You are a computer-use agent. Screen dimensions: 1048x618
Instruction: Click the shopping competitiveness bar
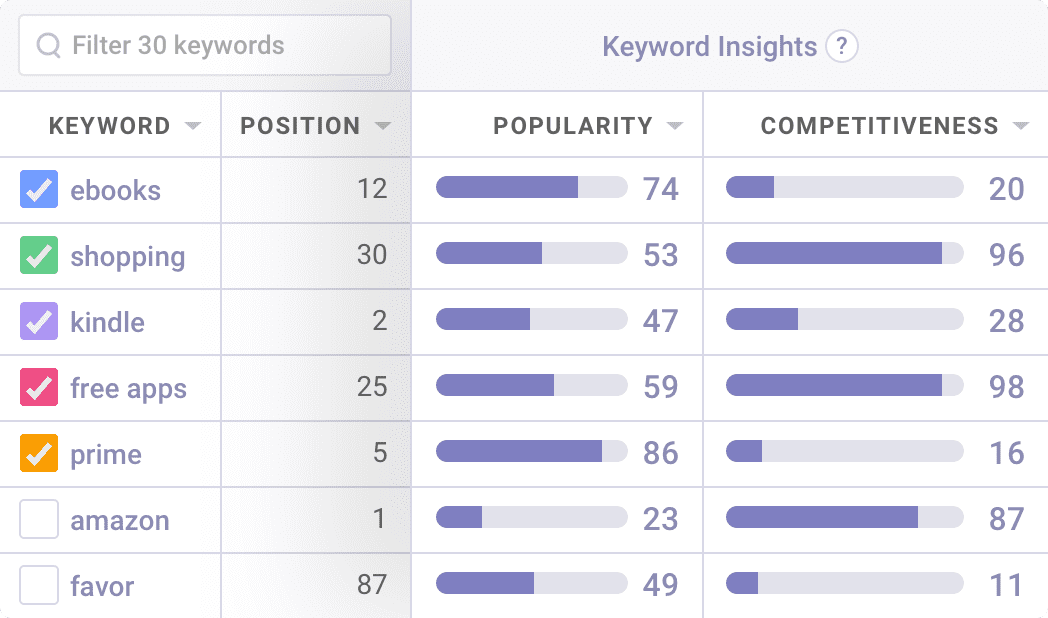tap(844, 254)
